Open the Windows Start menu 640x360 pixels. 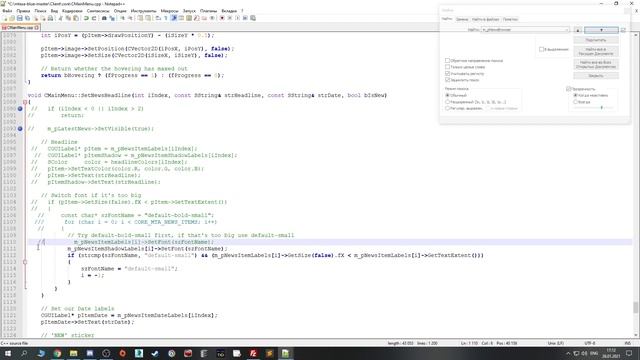(7, 353)
